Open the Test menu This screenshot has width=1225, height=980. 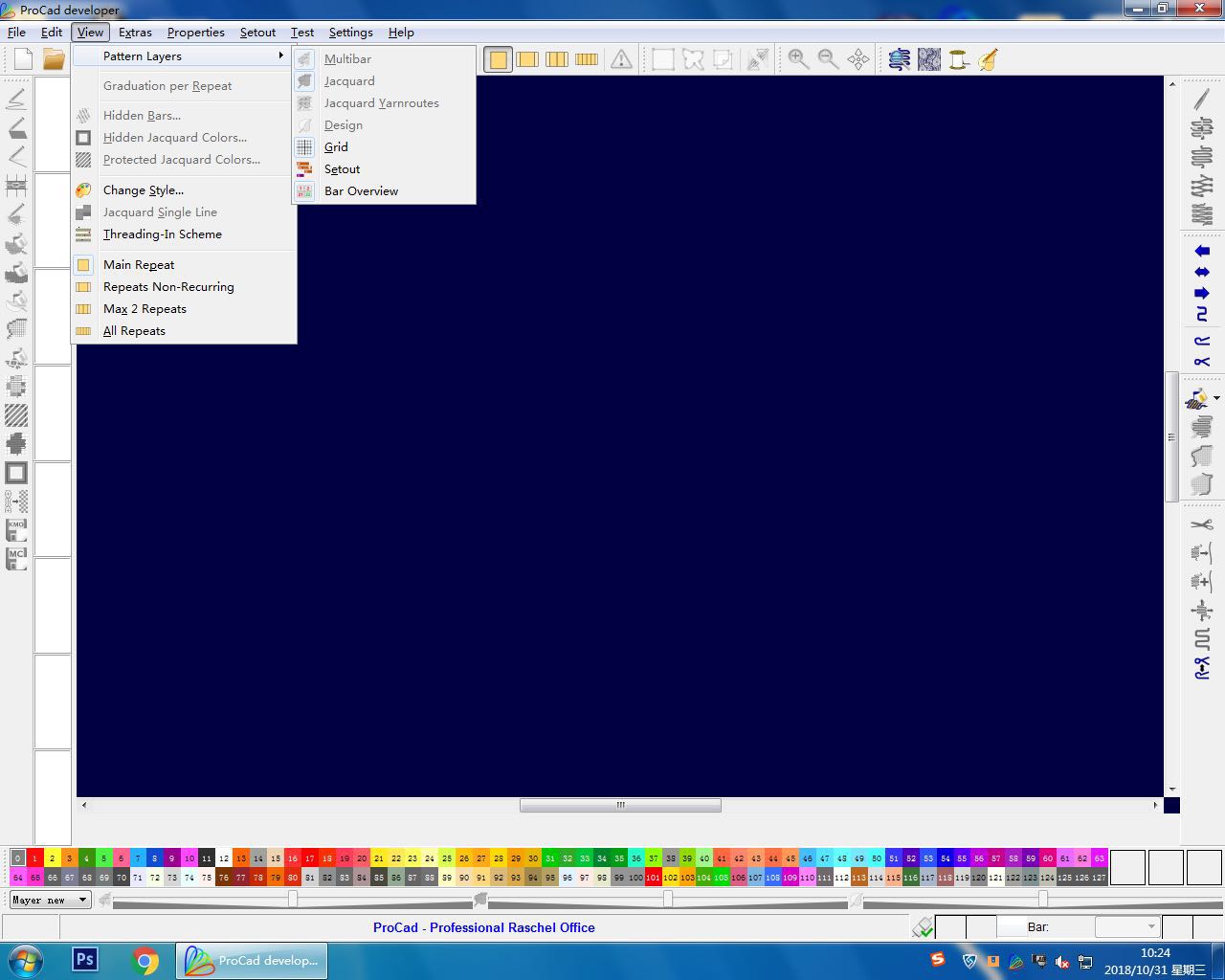301,33
